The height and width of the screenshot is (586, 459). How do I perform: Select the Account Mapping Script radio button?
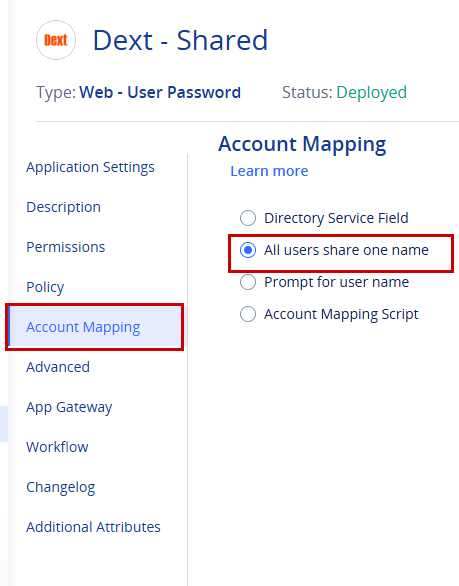pyautogui.click(x=248, y=314)
